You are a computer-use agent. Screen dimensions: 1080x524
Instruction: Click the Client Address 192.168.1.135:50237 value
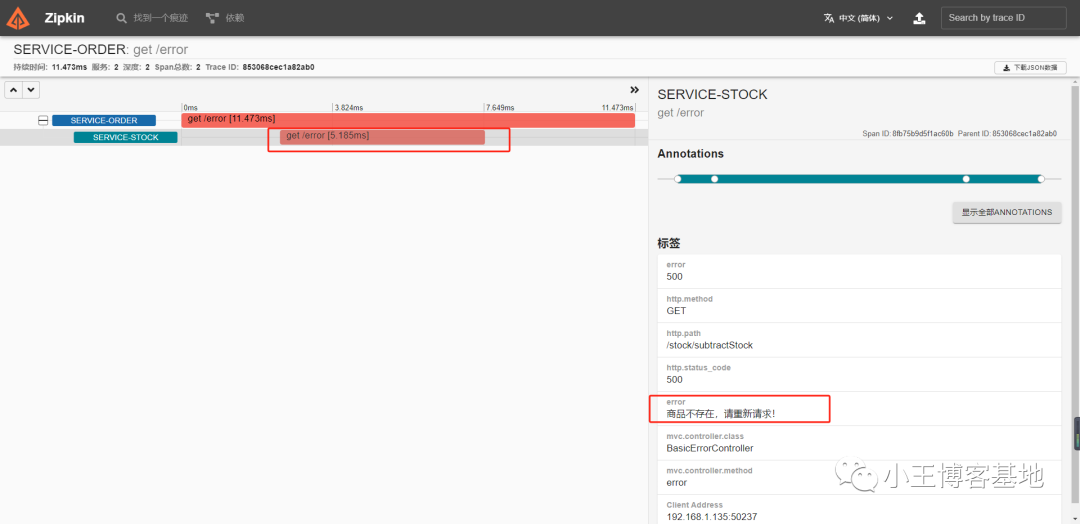pos(712,516)
